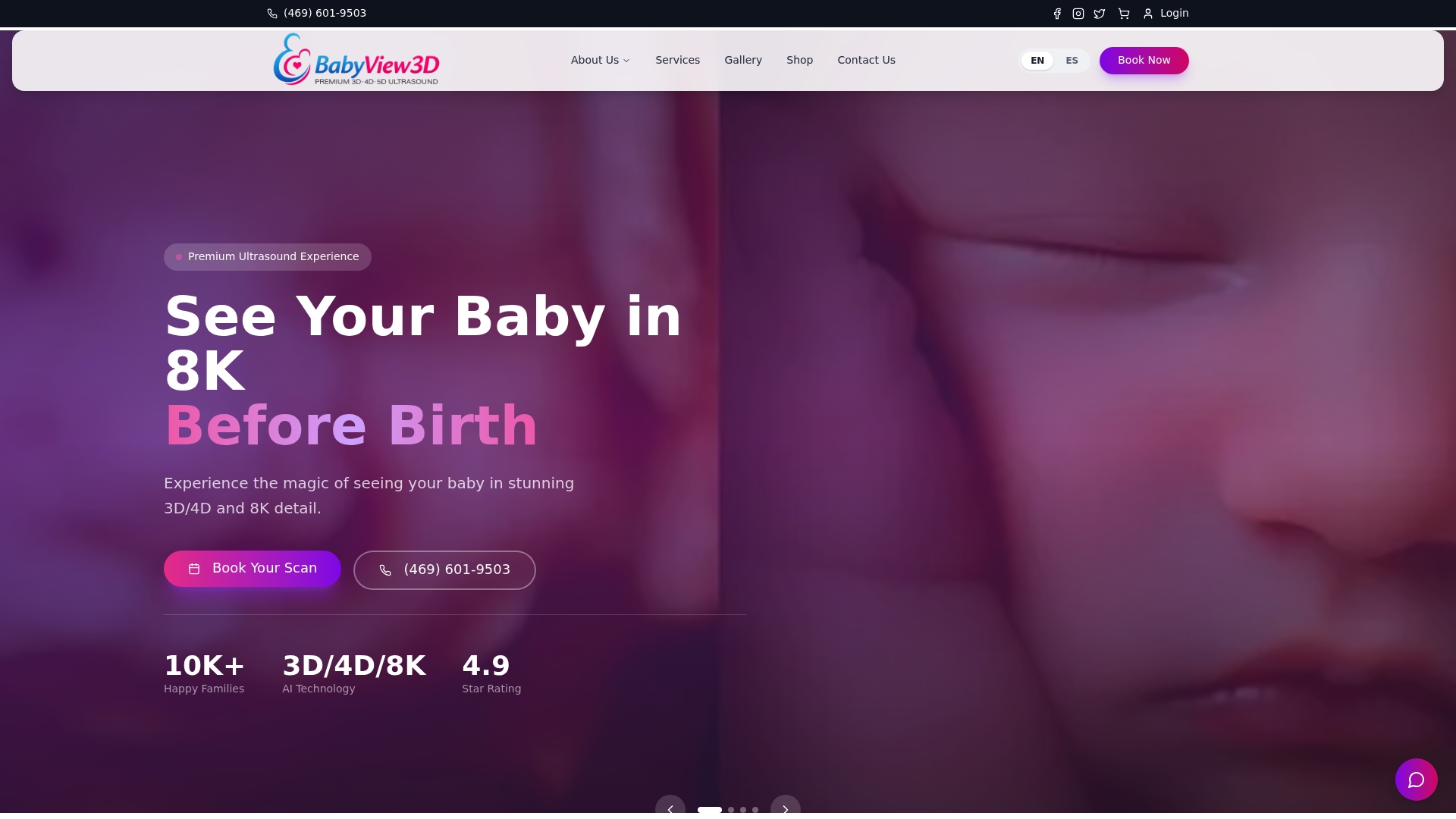
Task: Open the chat bubble widget
Action: point(1417,780)
